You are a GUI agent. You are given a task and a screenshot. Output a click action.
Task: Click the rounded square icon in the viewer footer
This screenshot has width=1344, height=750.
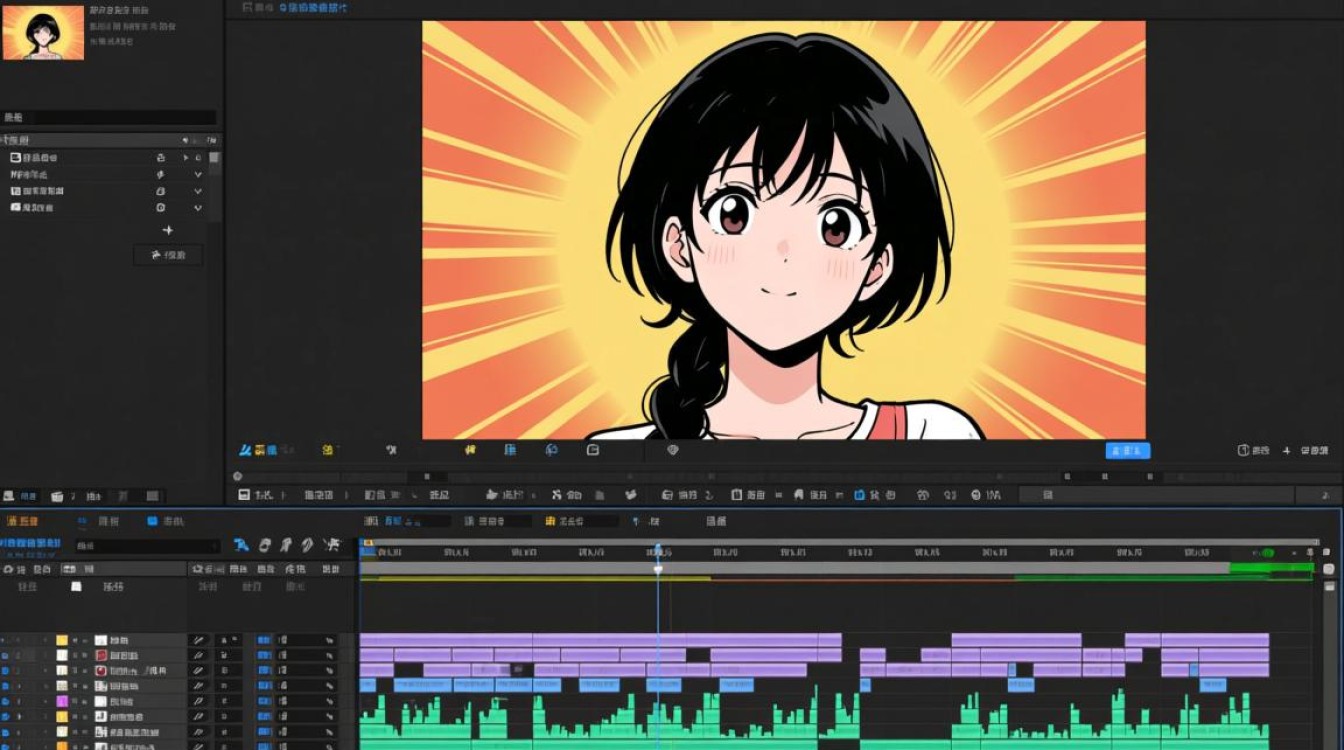[592, 450]
